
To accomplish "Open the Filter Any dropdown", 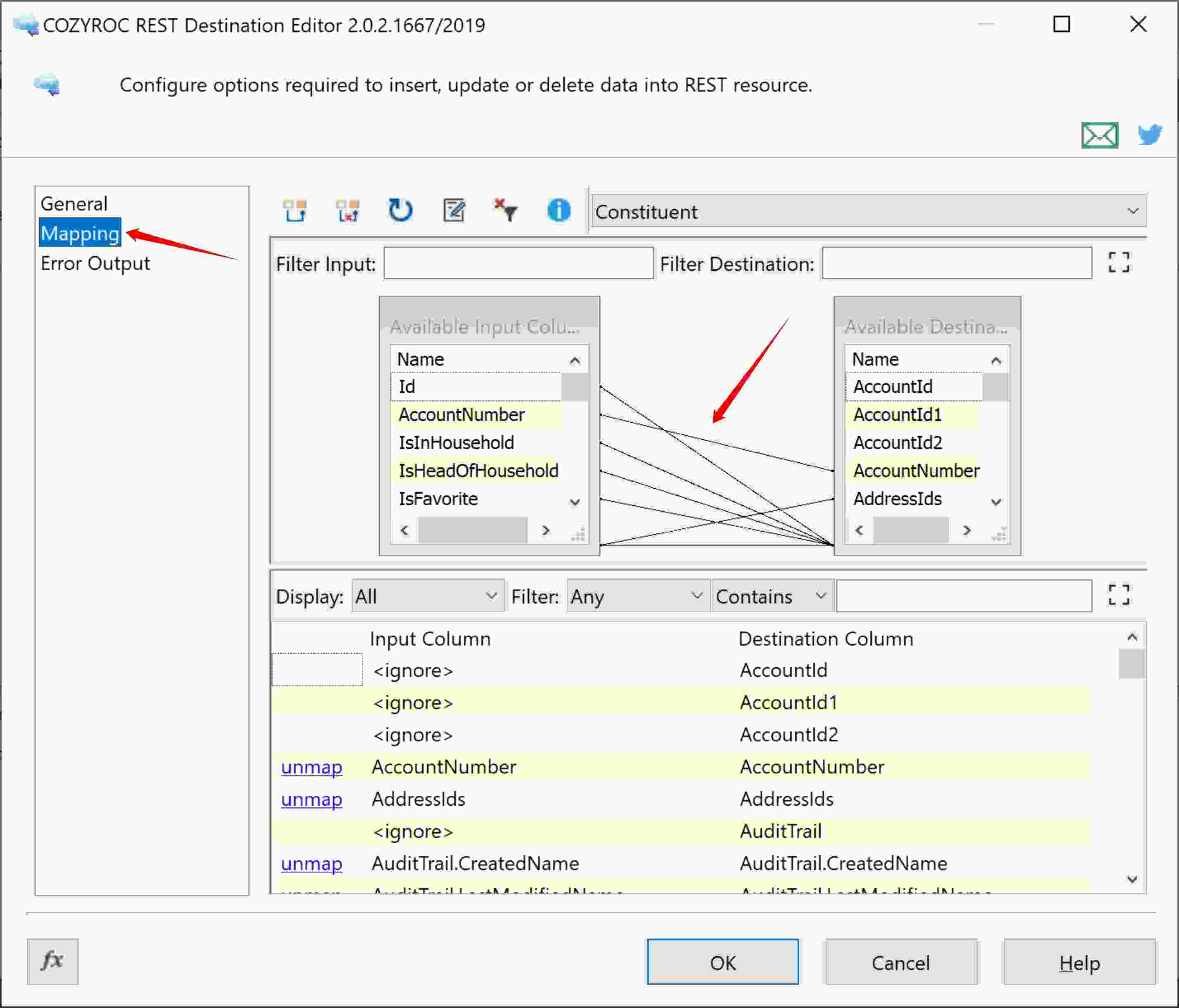I will pyautogui.click(x=638, y=596).
